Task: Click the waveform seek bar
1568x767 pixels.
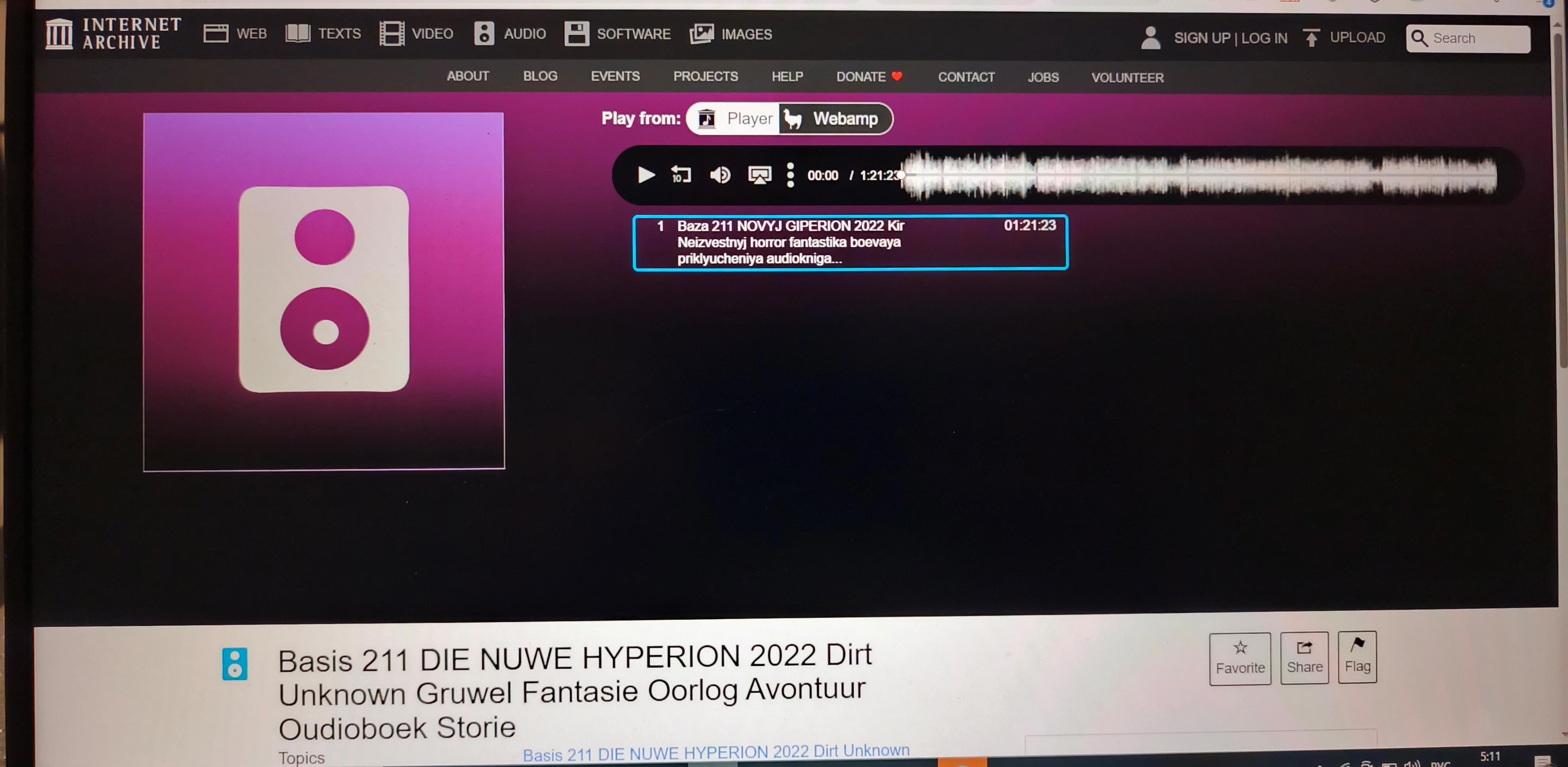Action: point(1199,176)
